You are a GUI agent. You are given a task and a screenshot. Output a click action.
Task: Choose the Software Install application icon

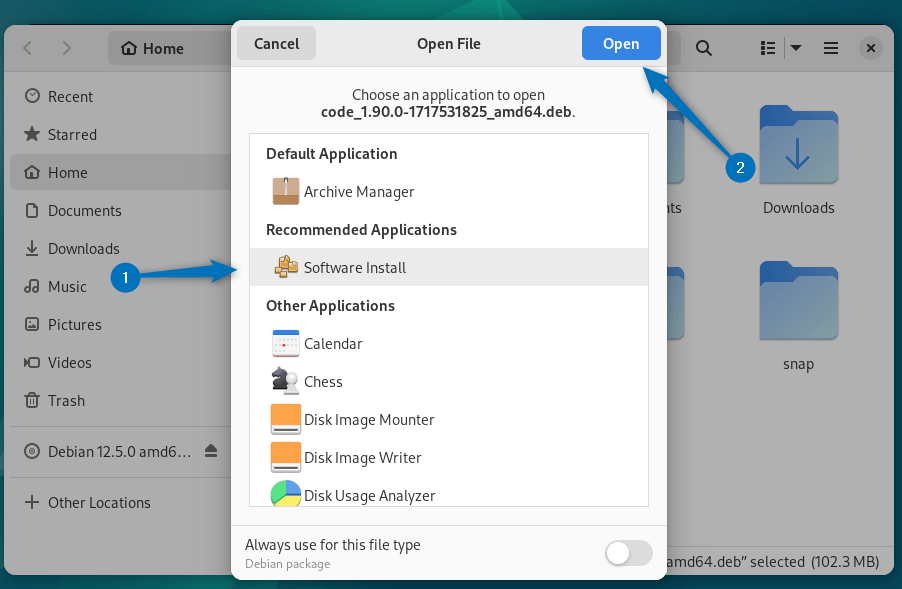point(285,267)
